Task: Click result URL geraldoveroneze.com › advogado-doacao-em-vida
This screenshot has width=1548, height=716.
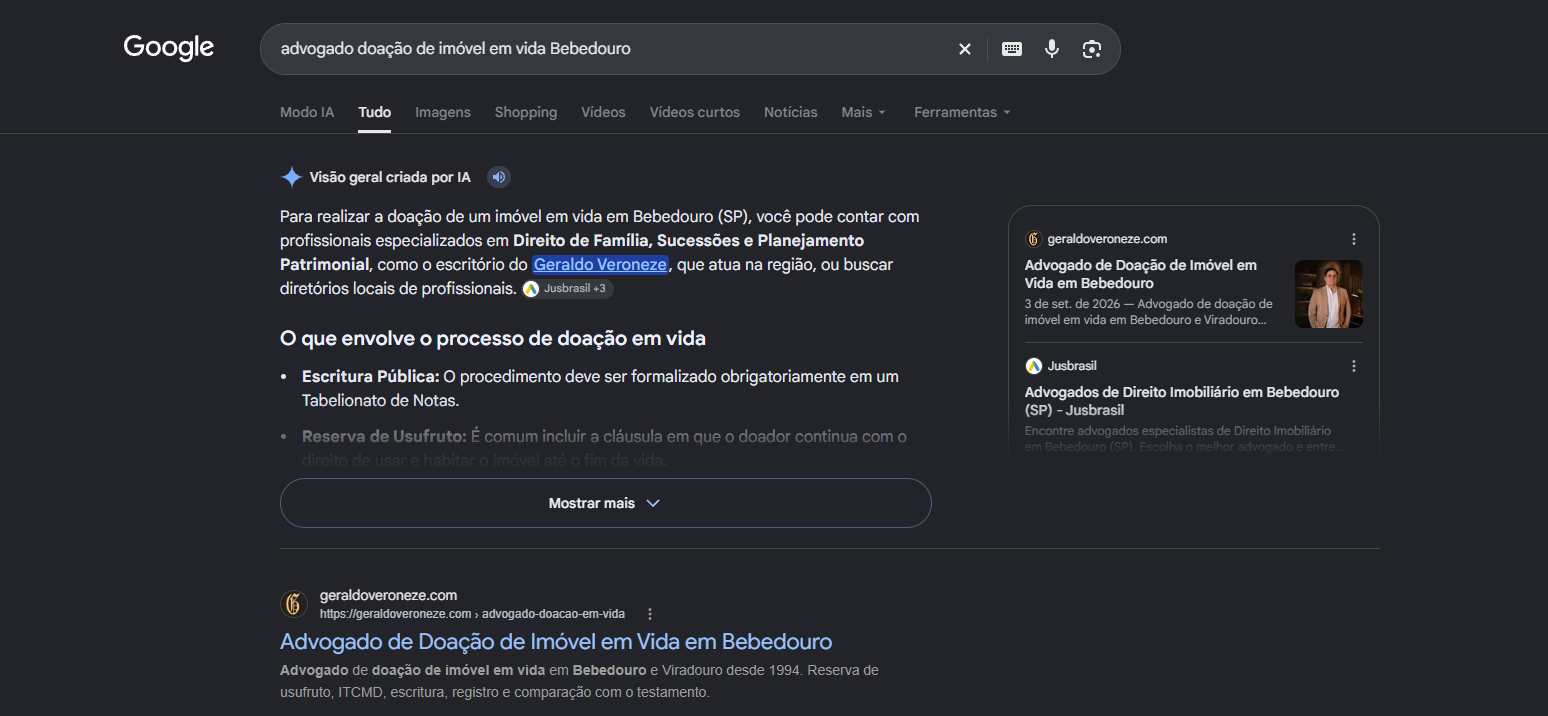Action: click(x=472, y=614)
